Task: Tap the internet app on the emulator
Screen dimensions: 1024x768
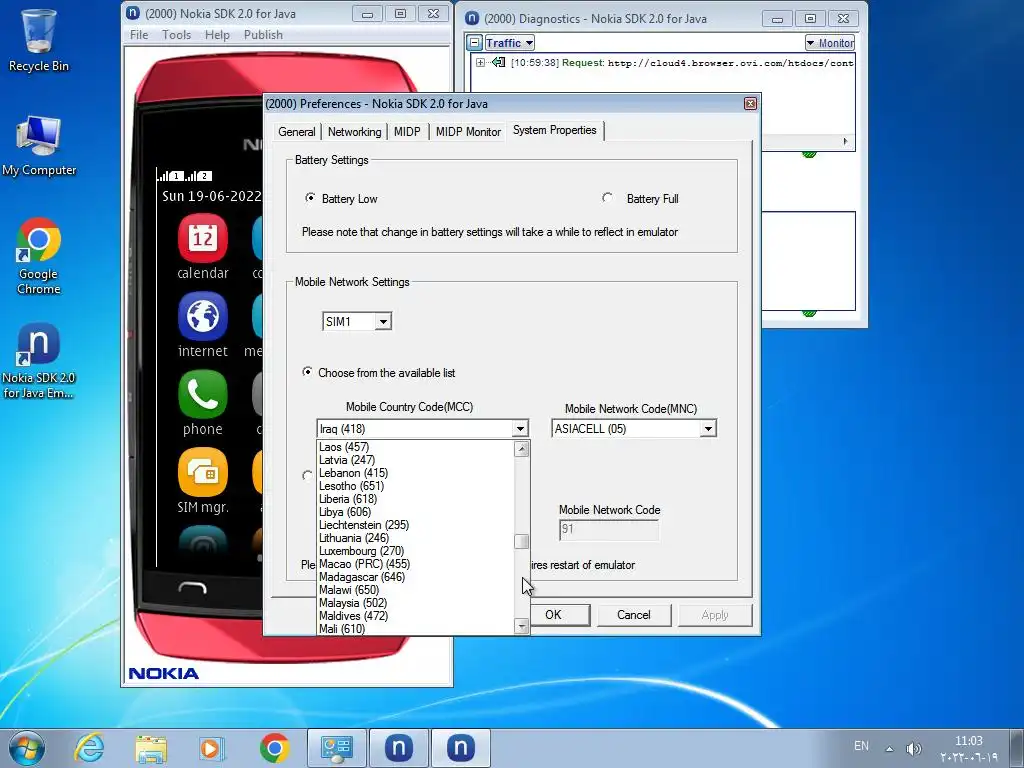Action: tap(202, 325)
